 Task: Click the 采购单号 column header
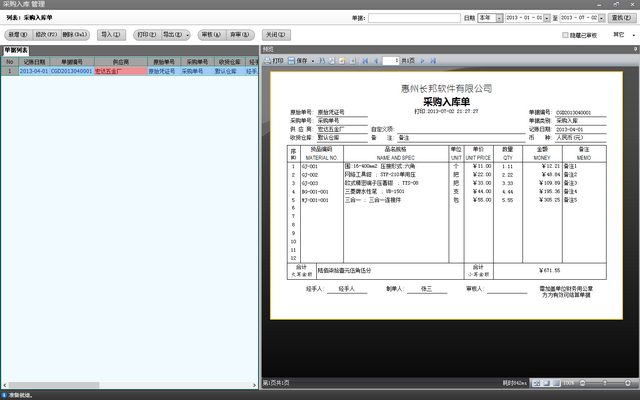pyautogui.click(x=198, y=62)
